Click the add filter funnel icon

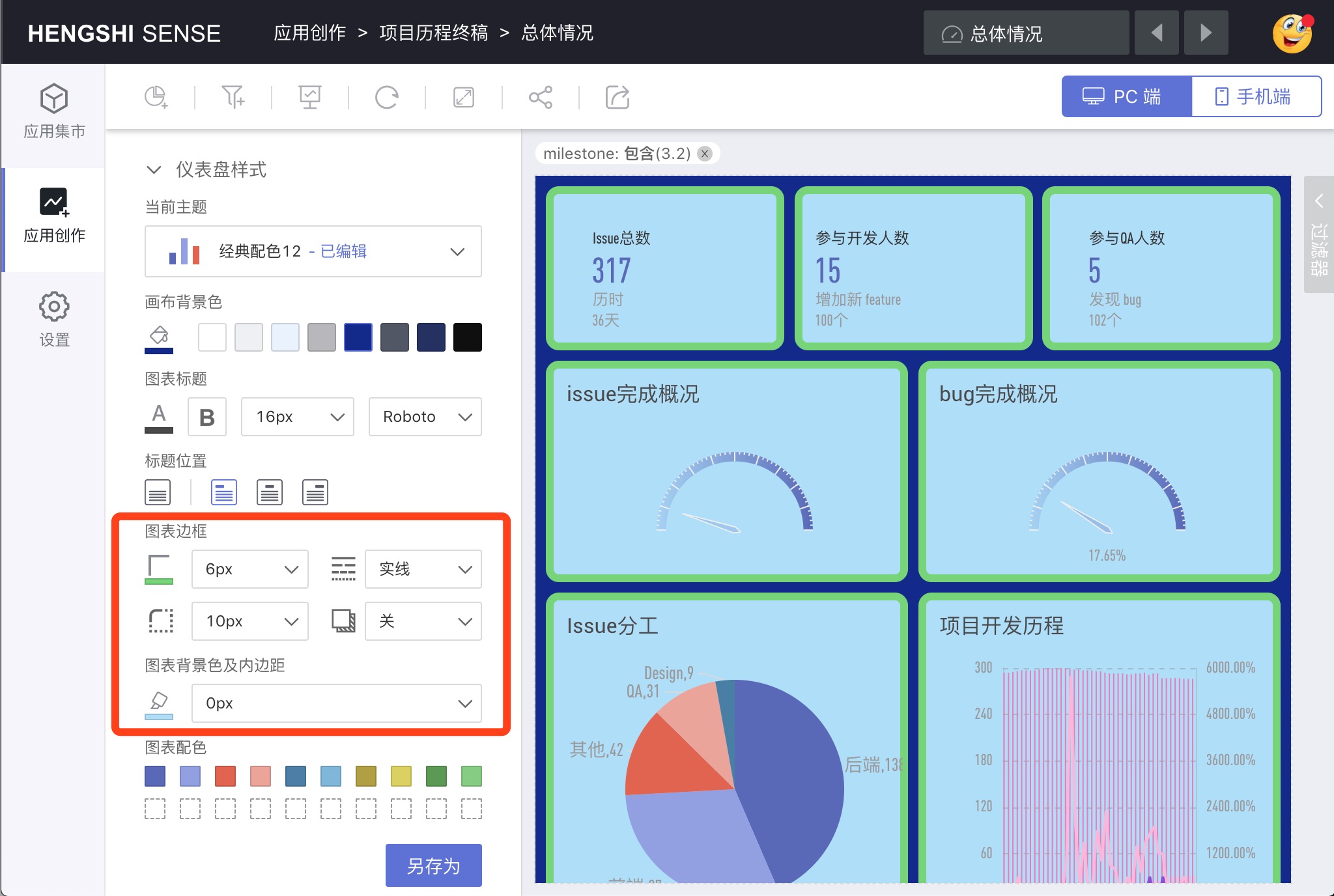coord(233,98)
